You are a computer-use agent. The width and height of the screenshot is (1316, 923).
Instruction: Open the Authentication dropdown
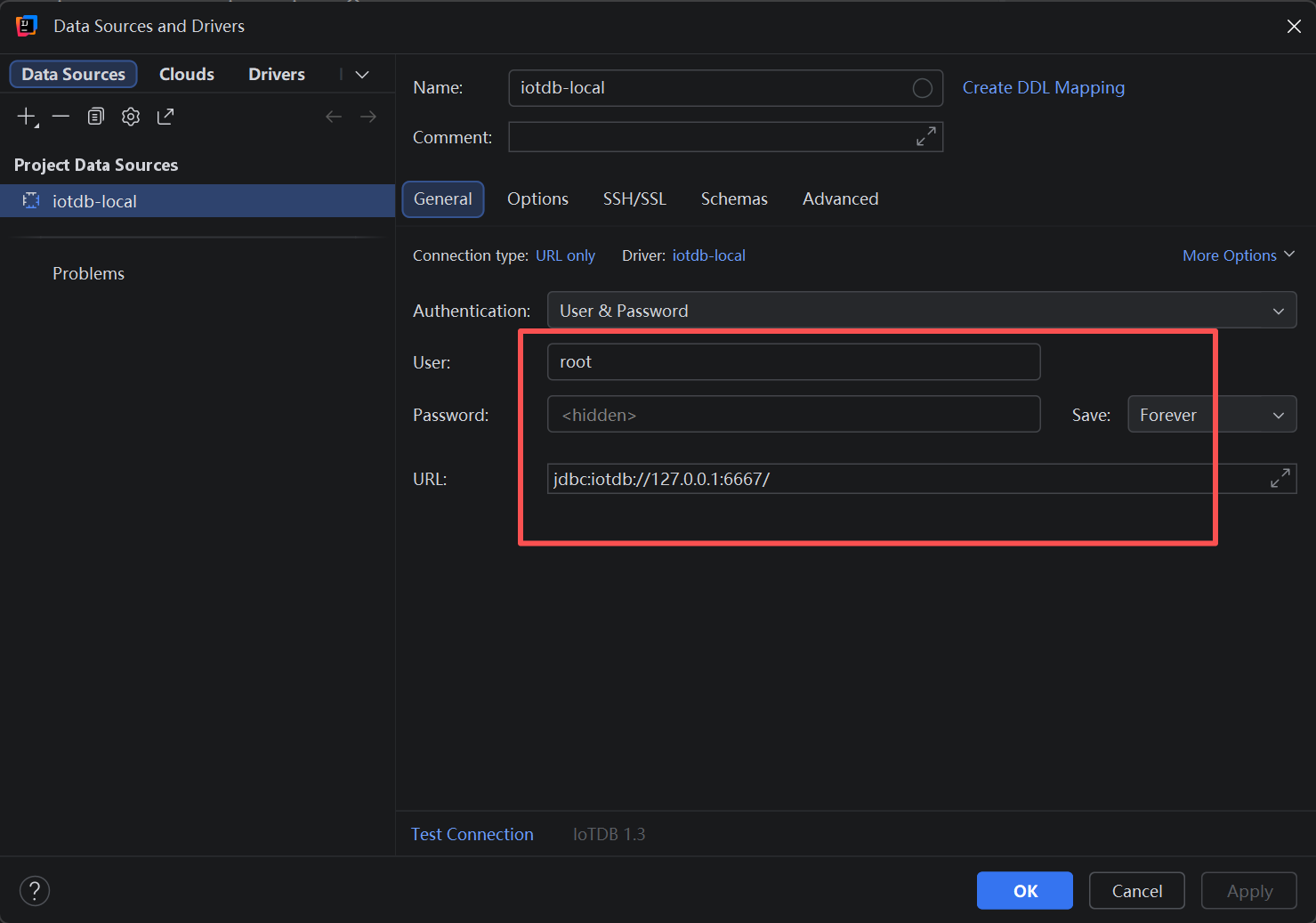[922, 311]
